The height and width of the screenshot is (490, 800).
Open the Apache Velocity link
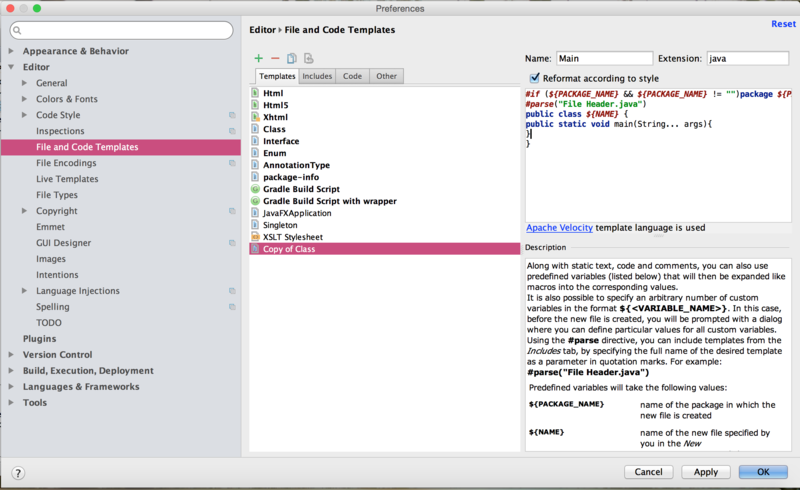(559, 228)
